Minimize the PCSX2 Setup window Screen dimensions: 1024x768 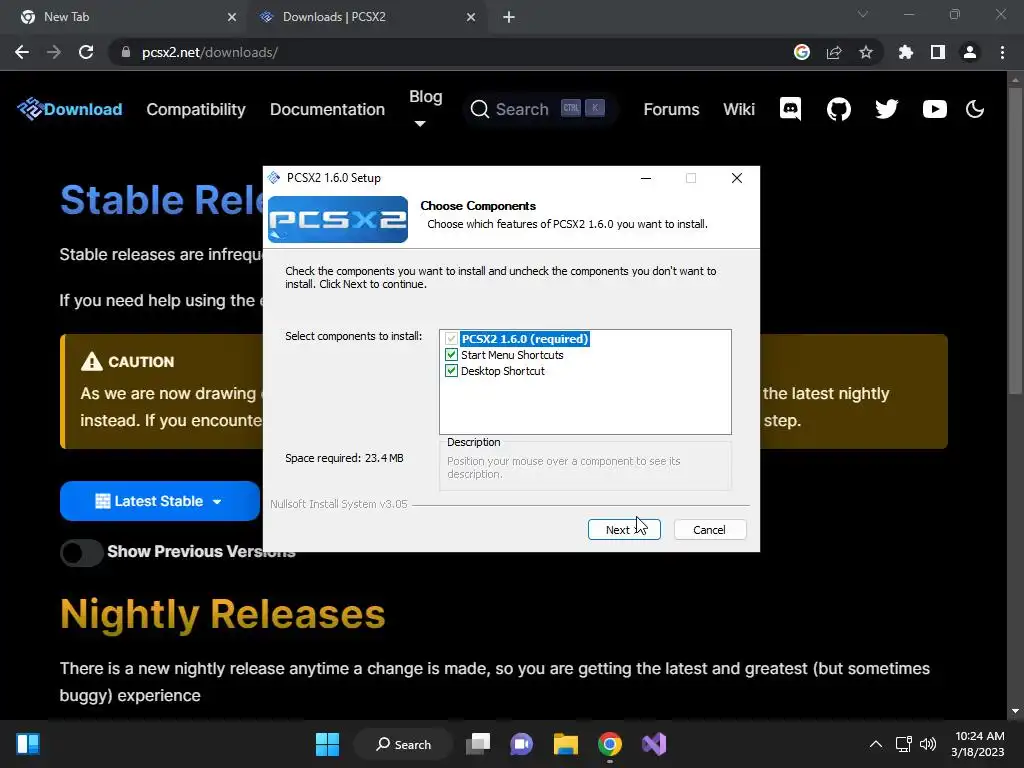pyautogui.click(x=646, y=178)
